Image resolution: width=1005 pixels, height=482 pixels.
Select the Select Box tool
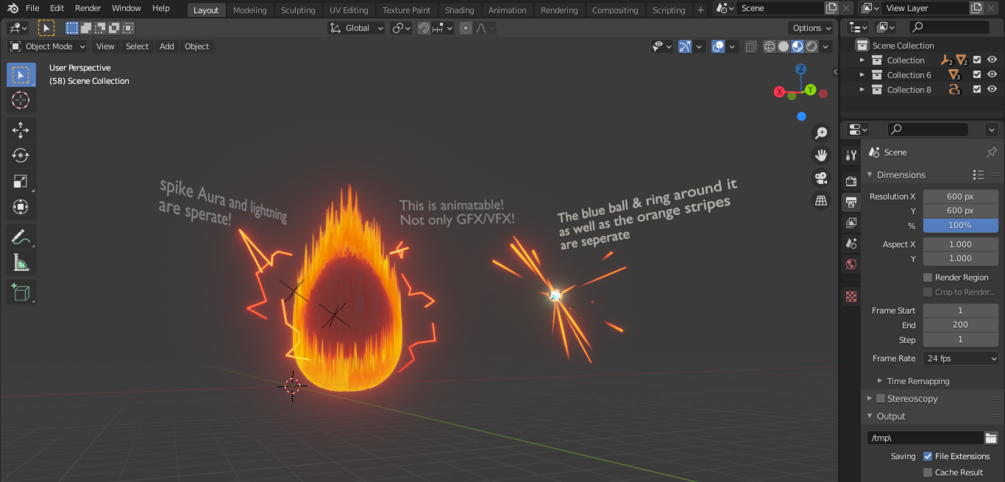21,75
